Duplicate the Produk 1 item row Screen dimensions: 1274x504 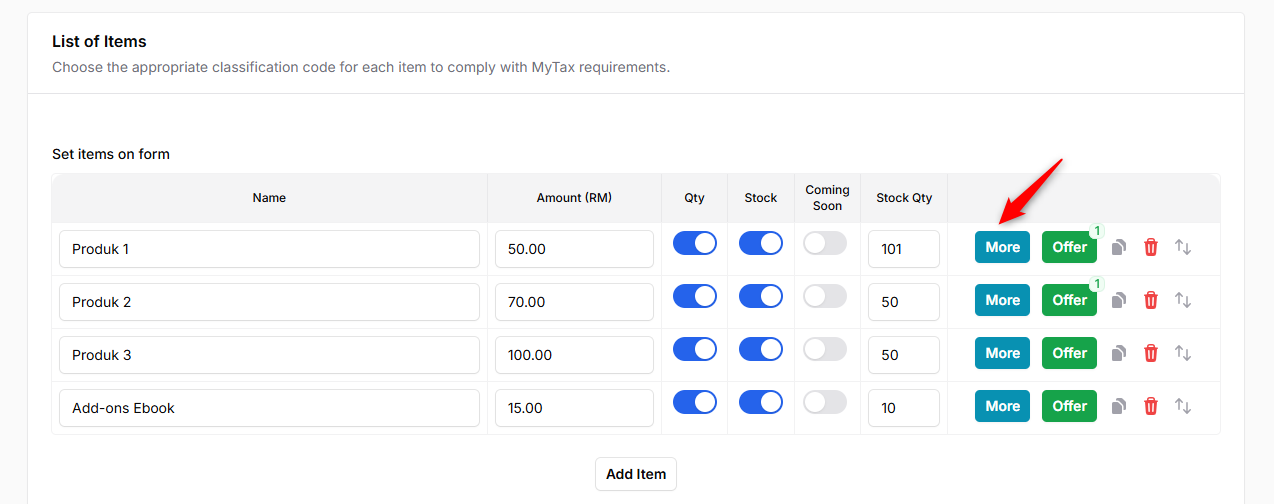[x=1119, y=247]
